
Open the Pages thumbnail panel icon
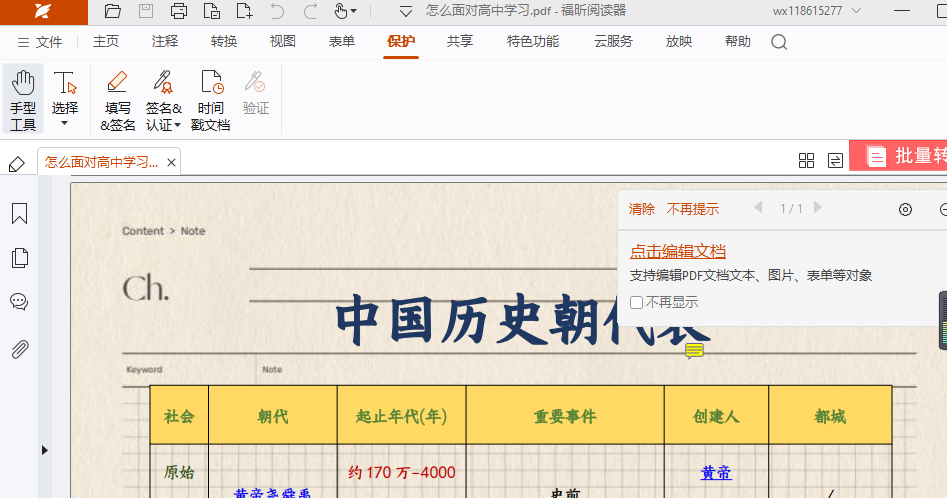19,258
